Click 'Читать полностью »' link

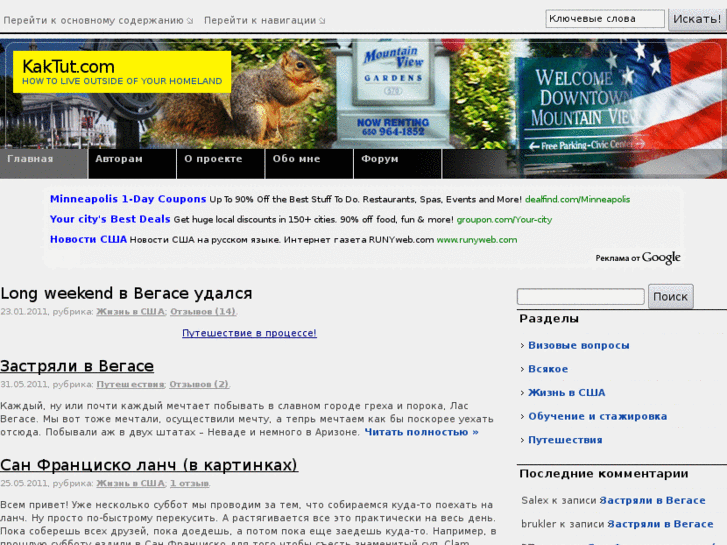pos(421,432)
